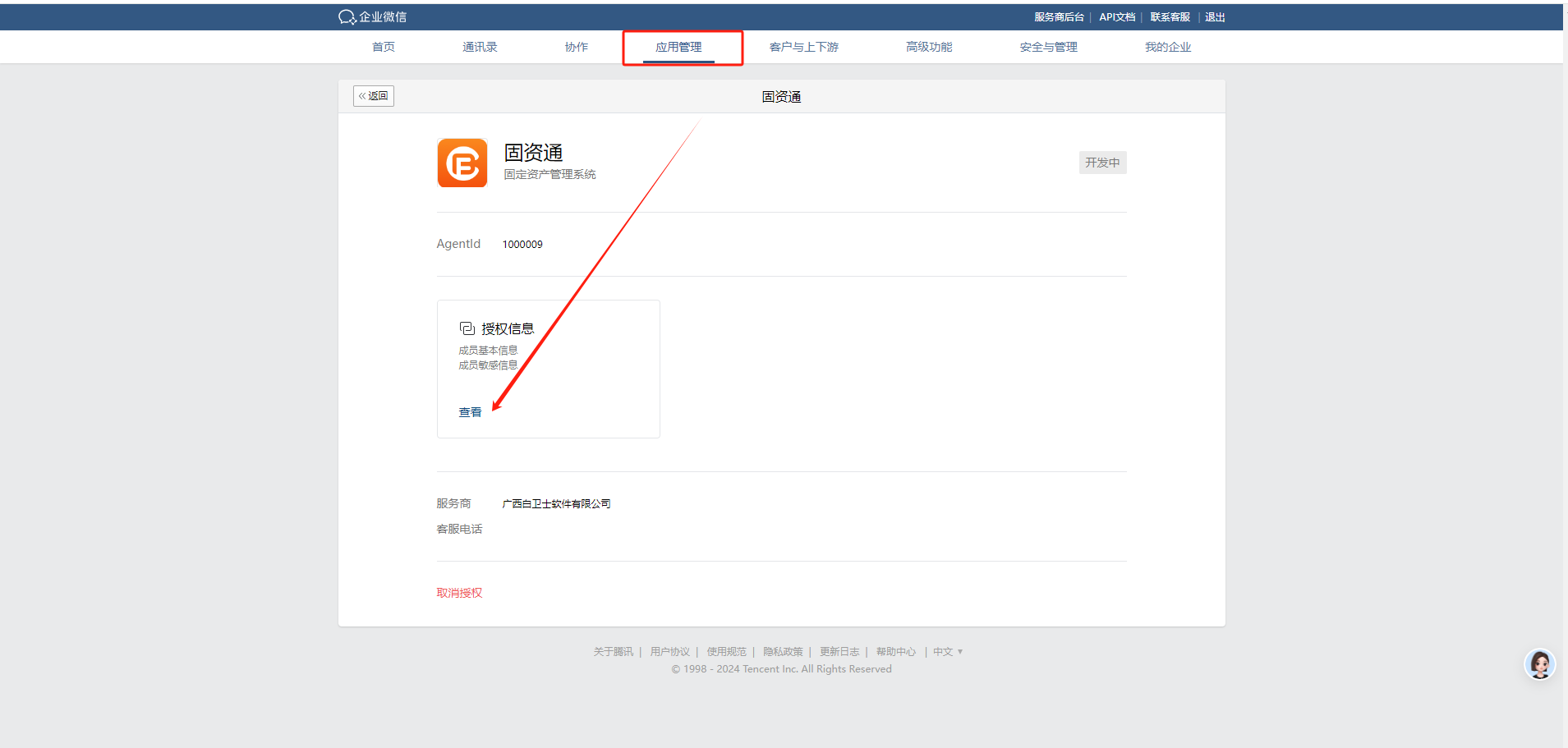Open 使用规范 footer link
1568x748 pixels.
point(727,652)
